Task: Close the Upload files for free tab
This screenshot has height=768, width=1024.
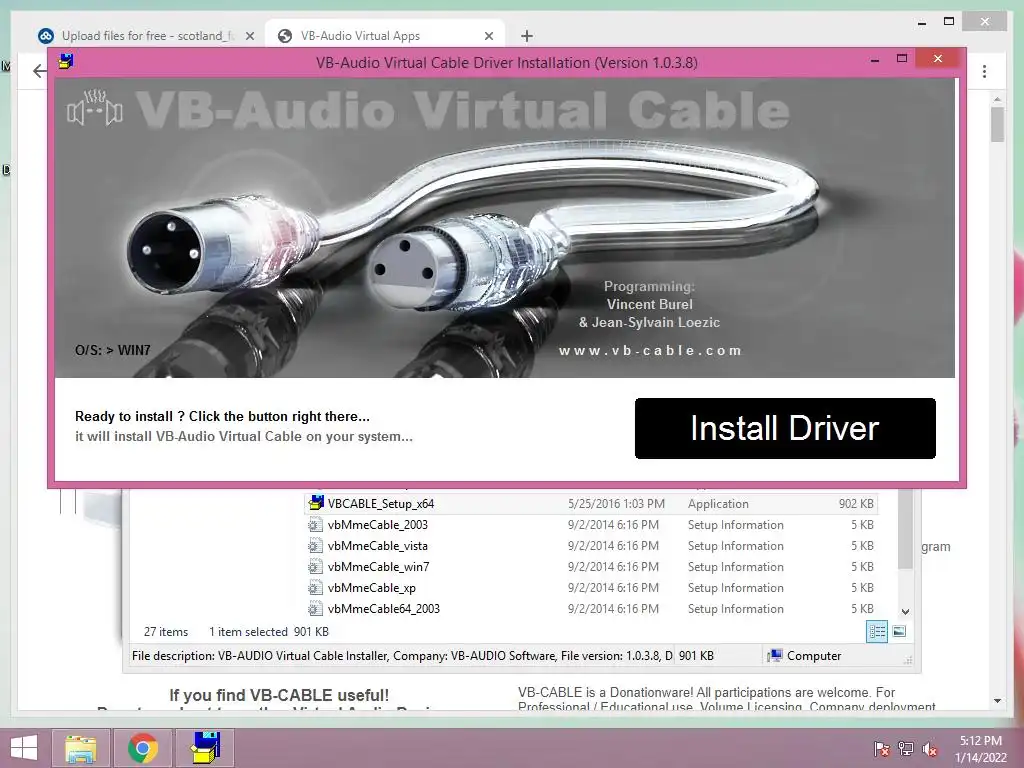Action: coord(249,37)
